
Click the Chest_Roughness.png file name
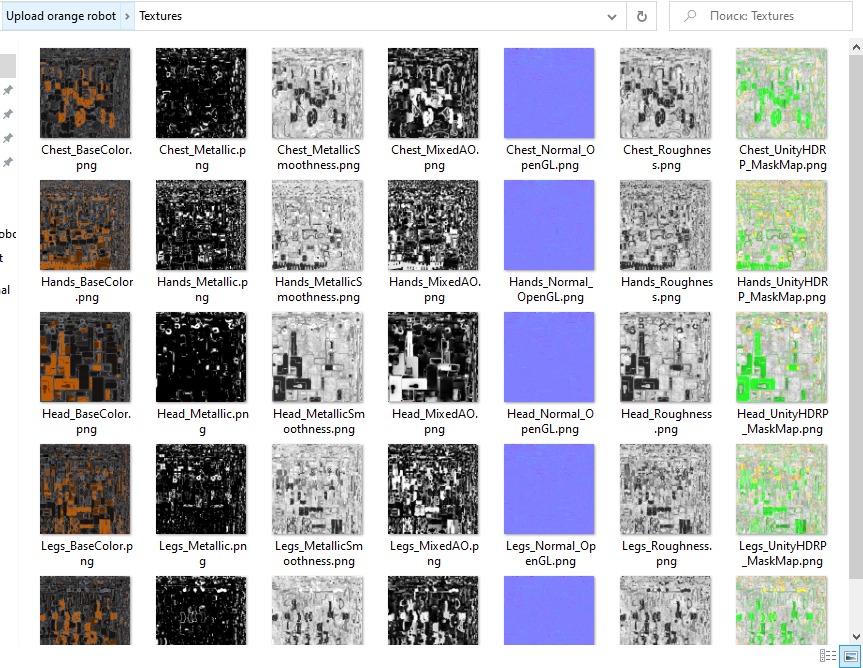coord(667,157)
